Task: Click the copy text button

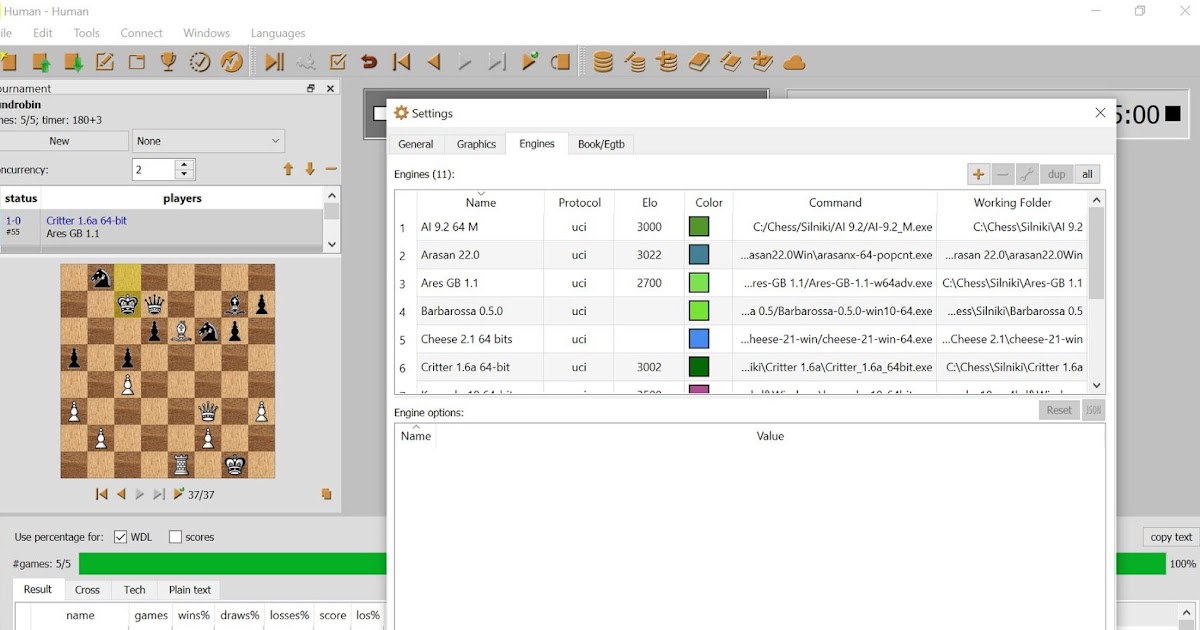Action: point(1170,536)
